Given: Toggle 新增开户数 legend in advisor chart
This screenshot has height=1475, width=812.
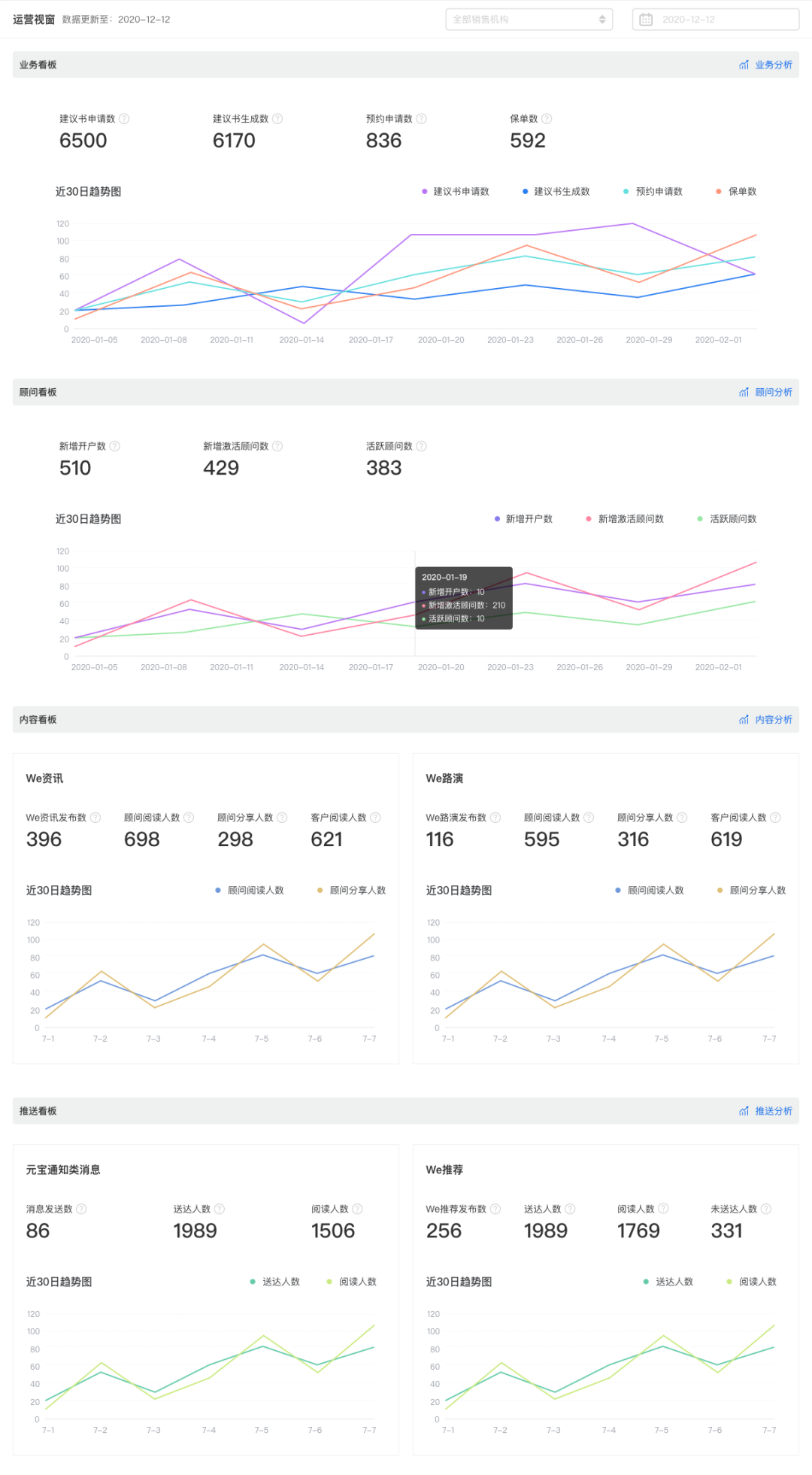Looking at the screenshot, I should pyautogui.click(x=523, y=519).
